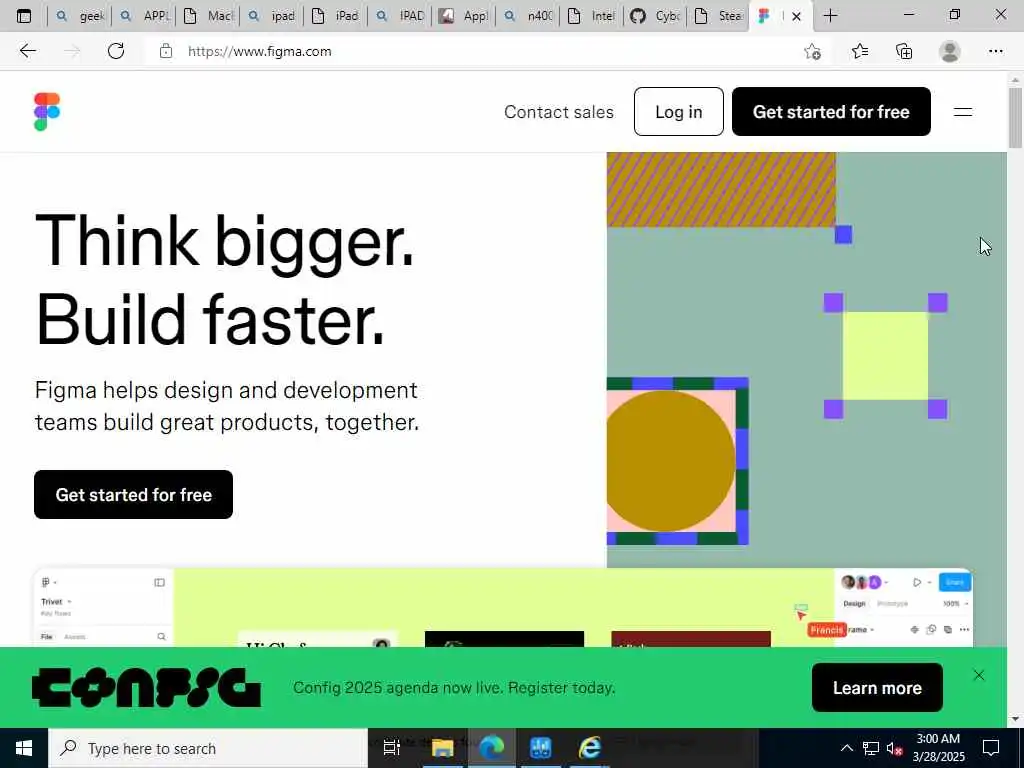Click the 'Config 2025 agenda now live' text
The height and width of the screenshot is (768, 1024).
click(x=454, y=688)
